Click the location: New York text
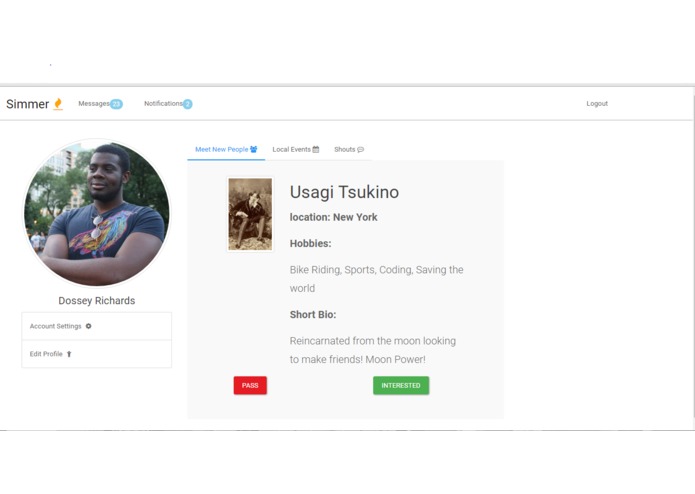The image size is (695, 494). [x=333, y=218]
